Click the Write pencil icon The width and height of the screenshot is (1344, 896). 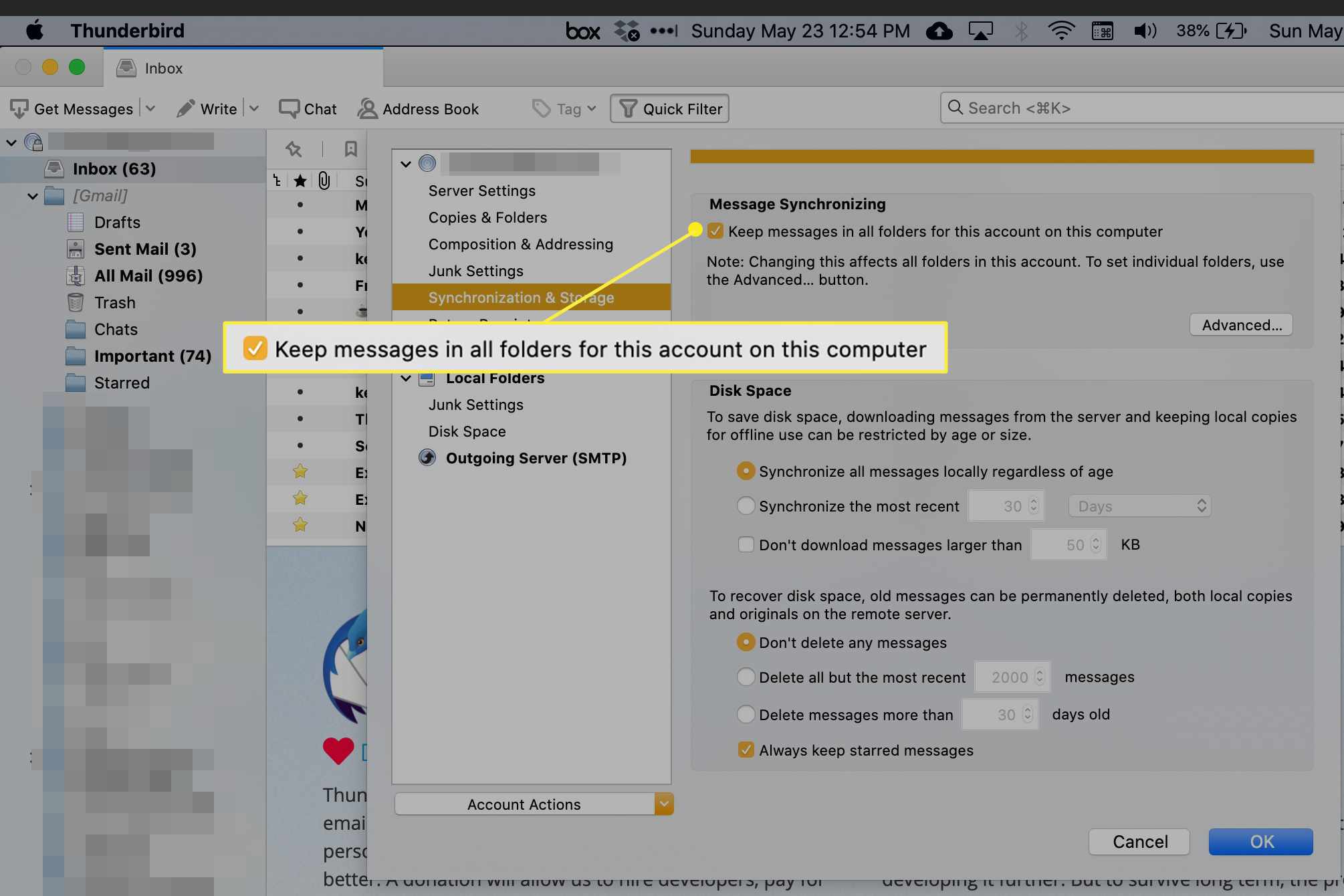pyautogui.click(x=185, y=109)
